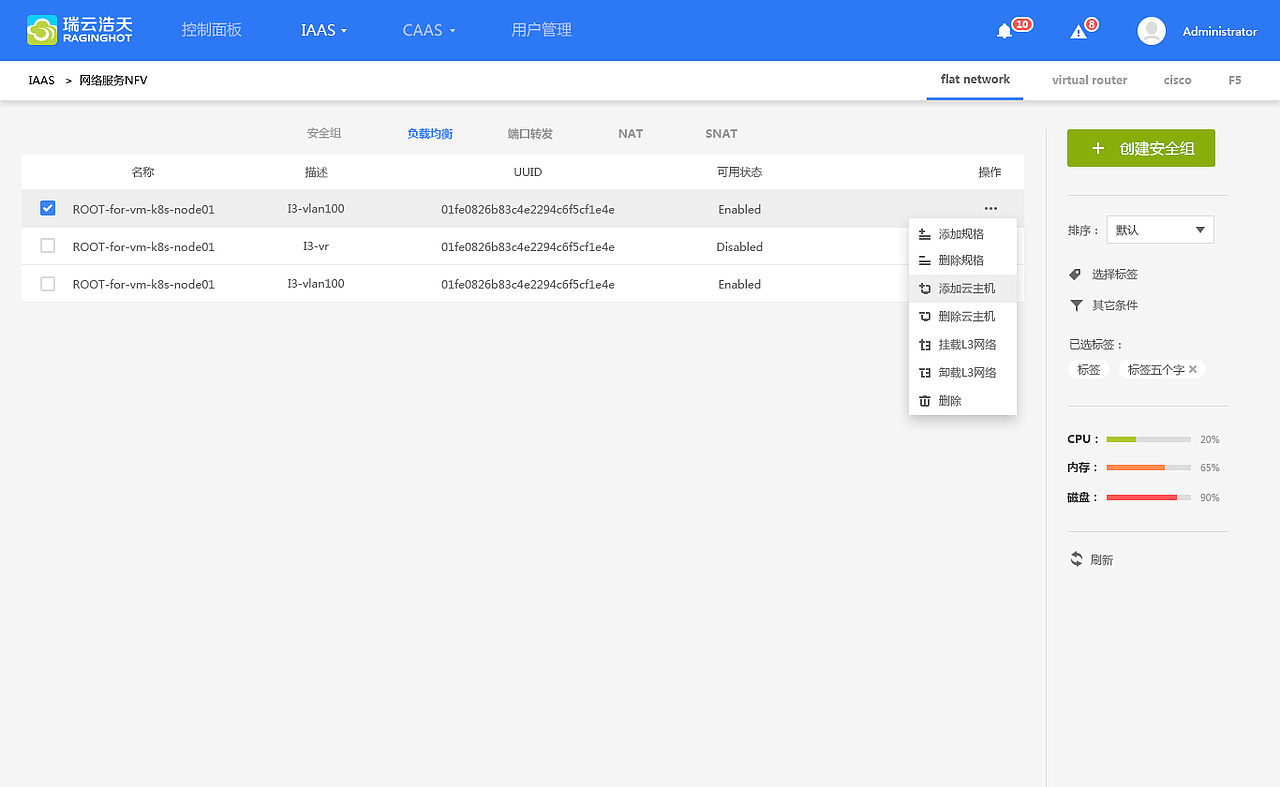Choose 删除 from the actions menu
Screen dimensions: 1280x787
pos(962,401)
